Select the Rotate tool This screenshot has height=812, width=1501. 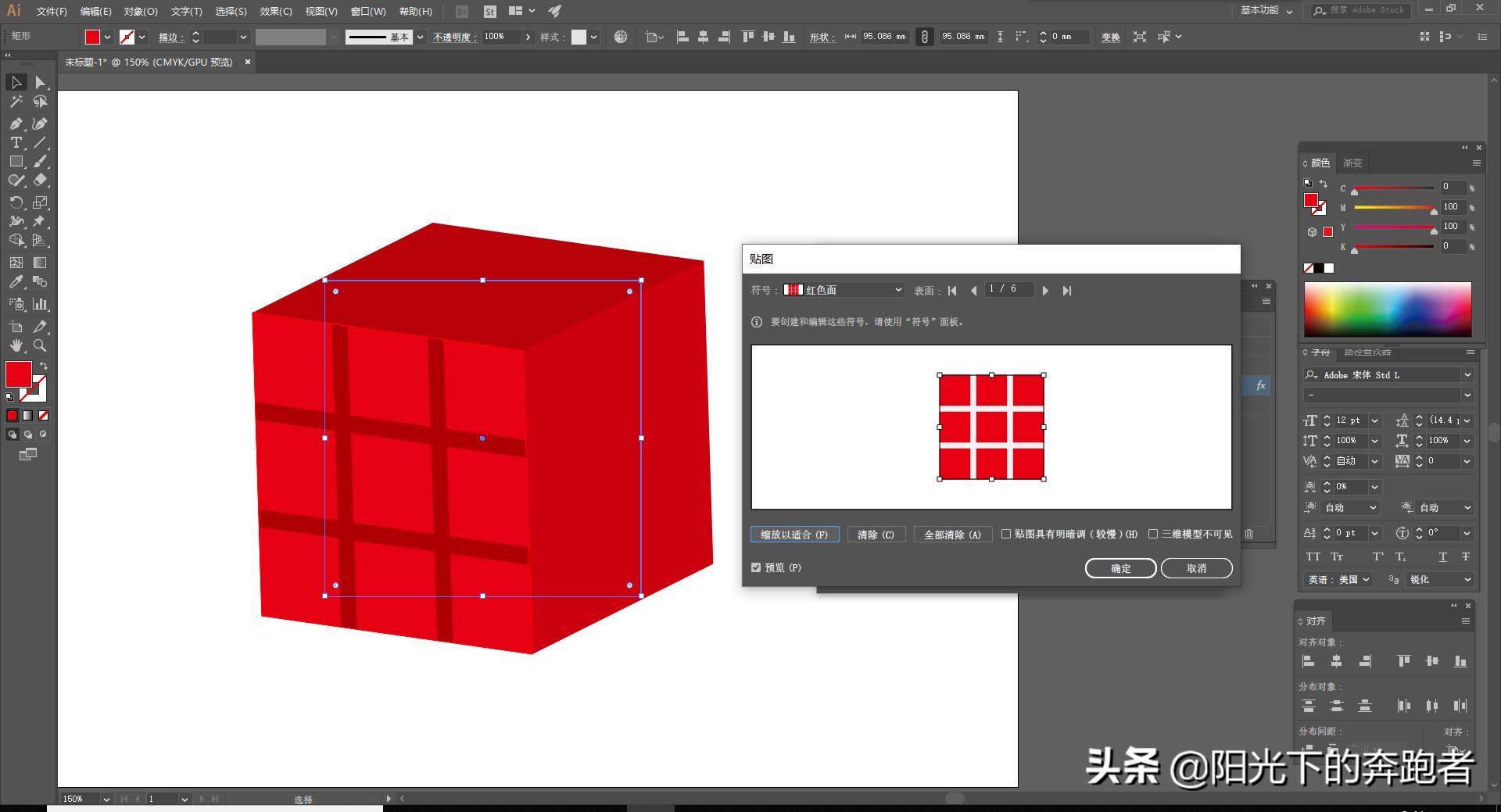(x=16, y=202)
